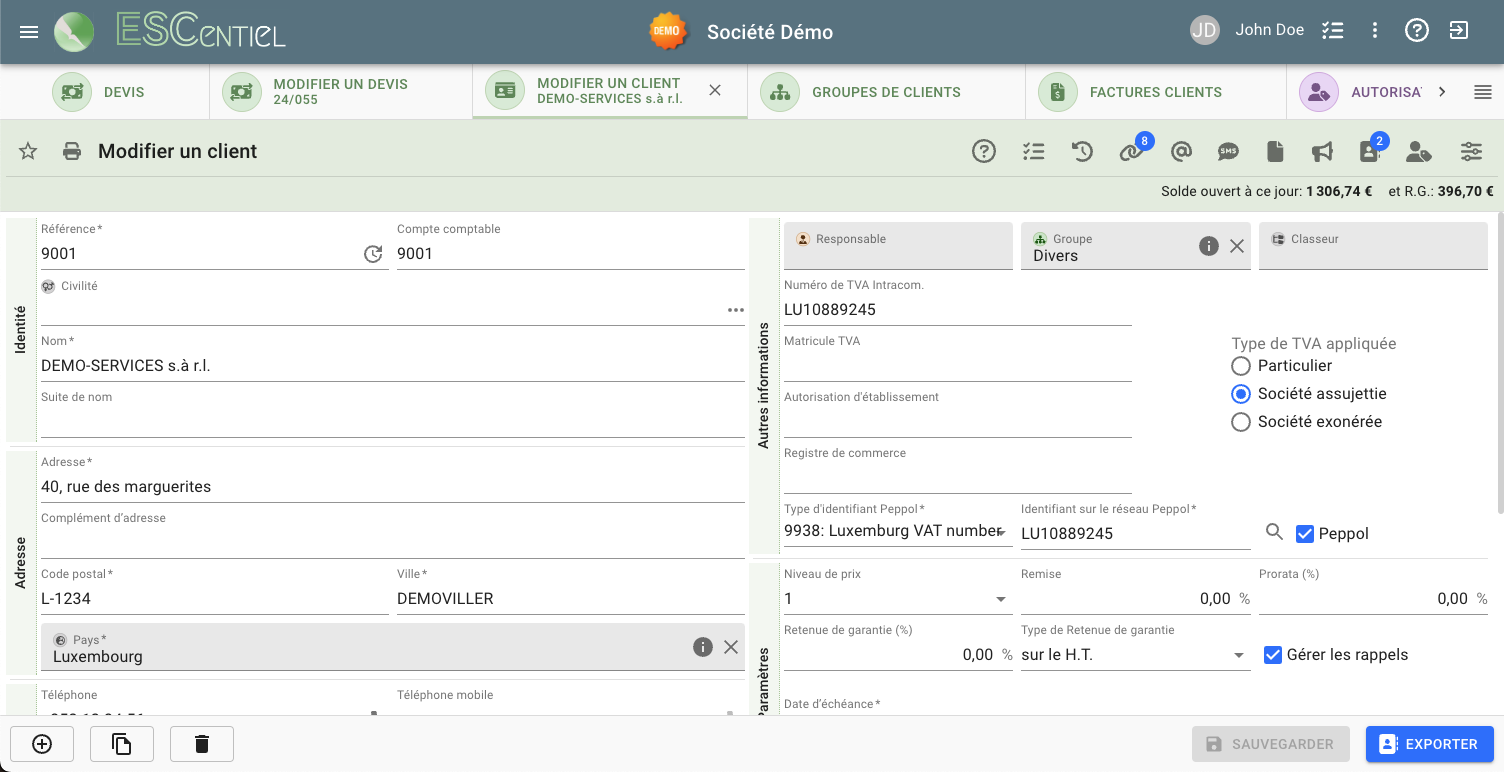Mark page as favorite with star icon
This screenshot has width=1504, height=772.
[28, 152]
